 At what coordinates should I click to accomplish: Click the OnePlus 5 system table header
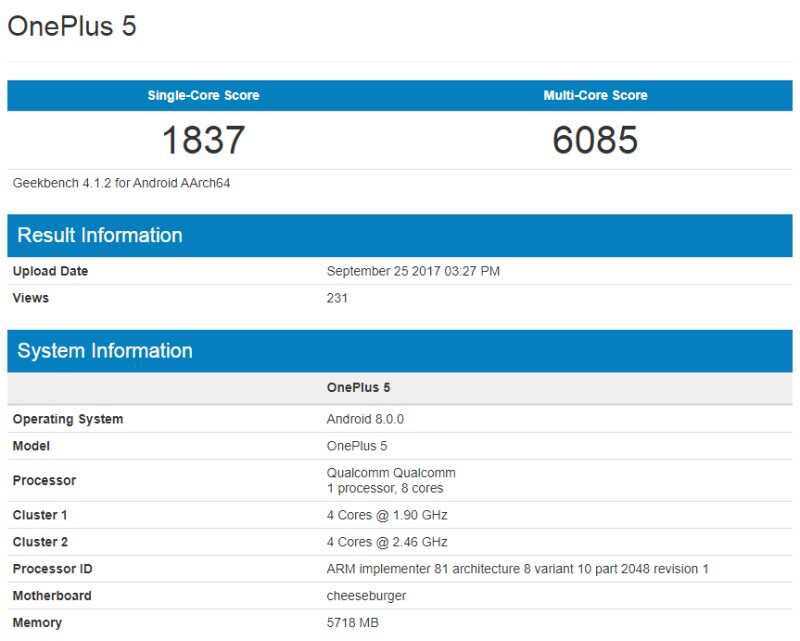point(358,387)
